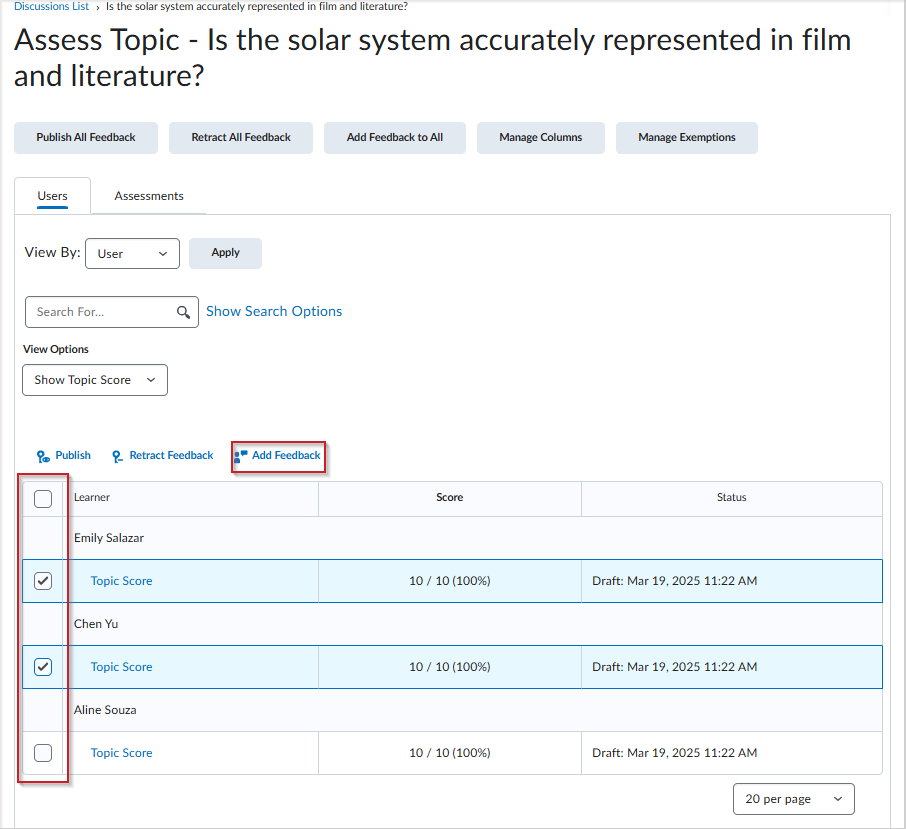
Task: Toggle the select-all checkbox in the header row
Action: click(x=43, y=499)
